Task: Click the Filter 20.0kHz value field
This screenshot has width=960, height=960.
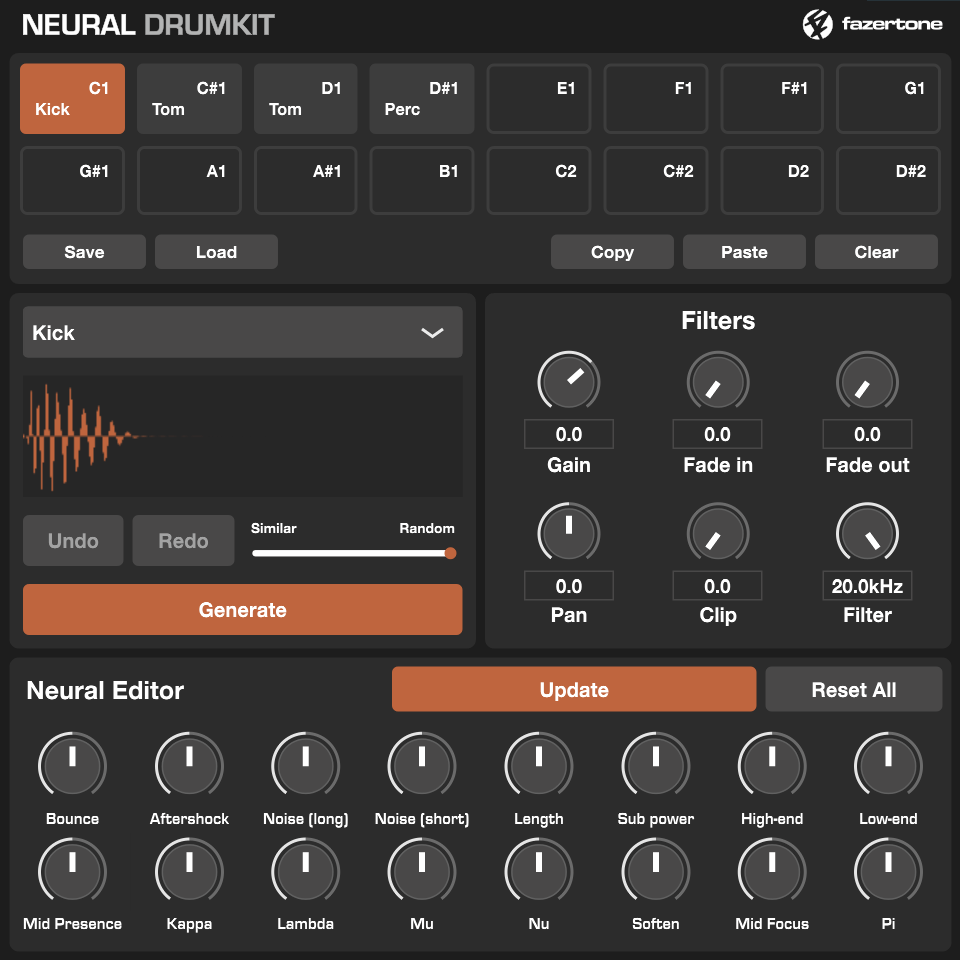Action: click(867, 586)
